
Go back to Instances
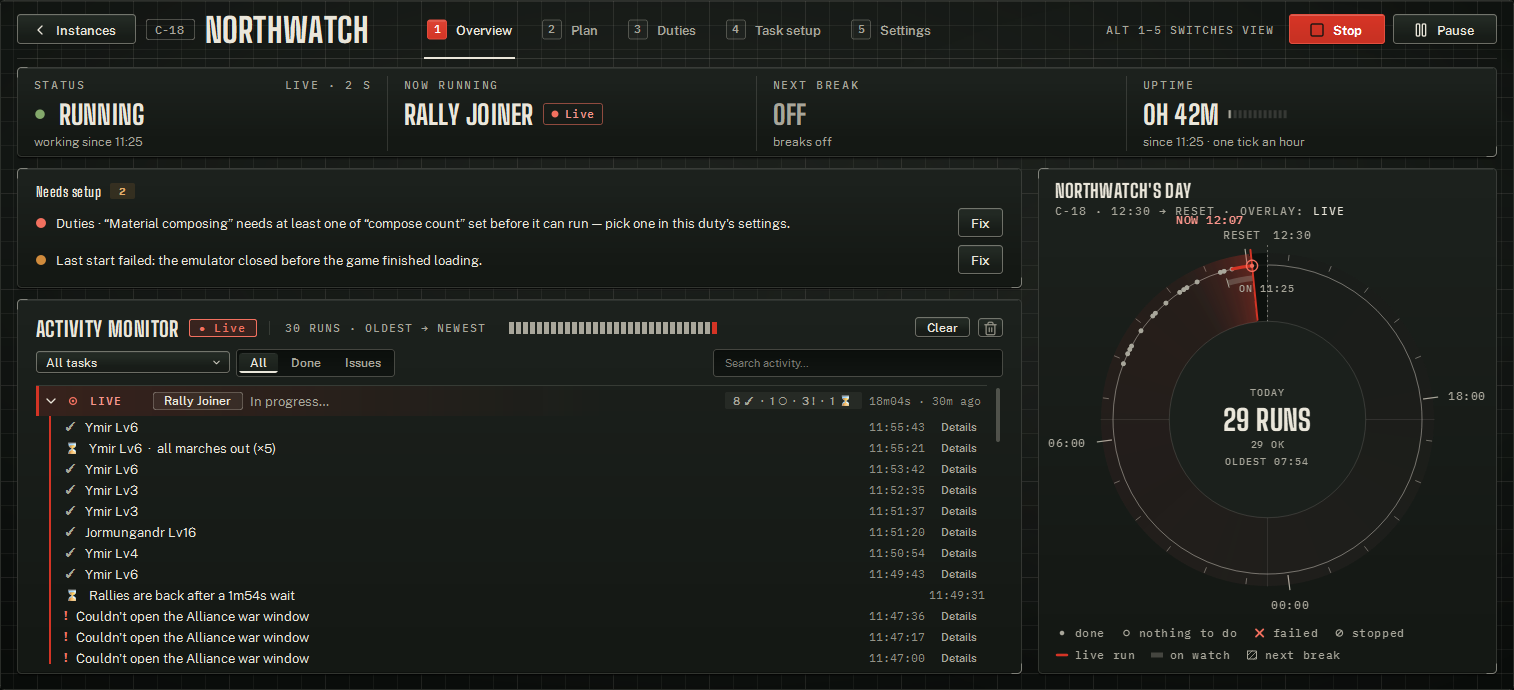[76, 30]
